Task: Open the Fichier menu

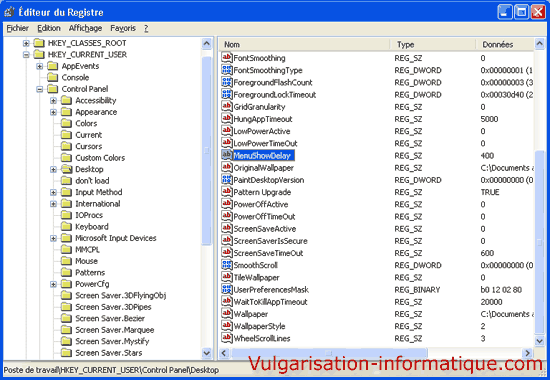Action: tap(18, 28)
